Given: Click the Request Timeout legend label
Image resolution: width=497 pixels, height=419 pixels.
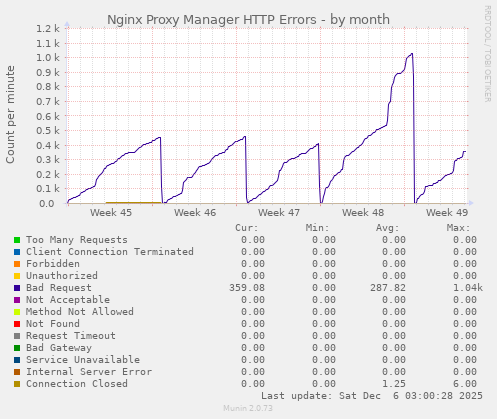Looking at the screenshot, I should click(x=71, y=336).
